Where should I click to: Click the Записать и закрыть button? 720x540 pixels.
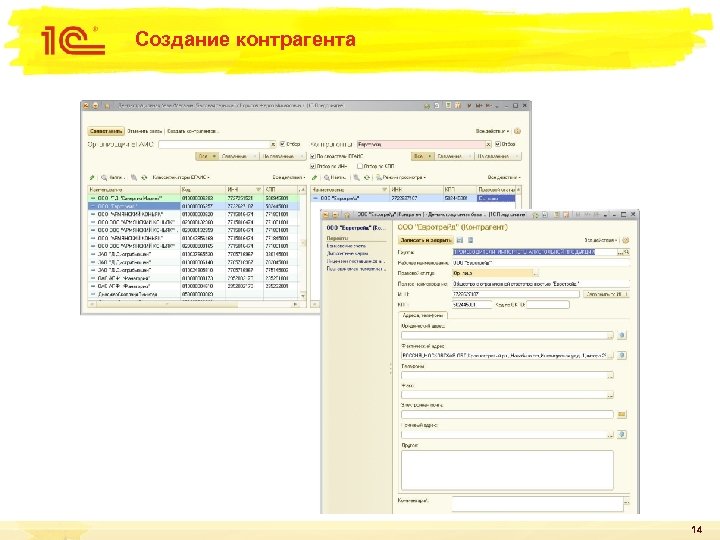tap(425, 240)
